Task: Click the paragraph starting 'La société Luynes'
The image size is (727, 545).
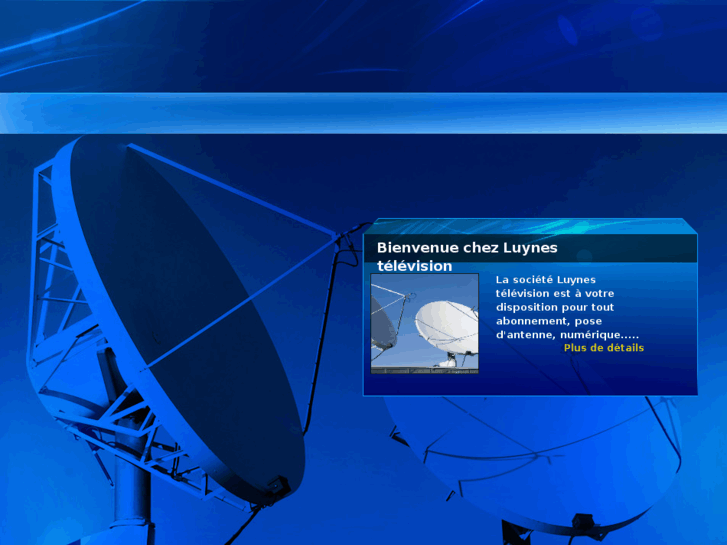Action: pyautogui.click(x=567, y=307)
